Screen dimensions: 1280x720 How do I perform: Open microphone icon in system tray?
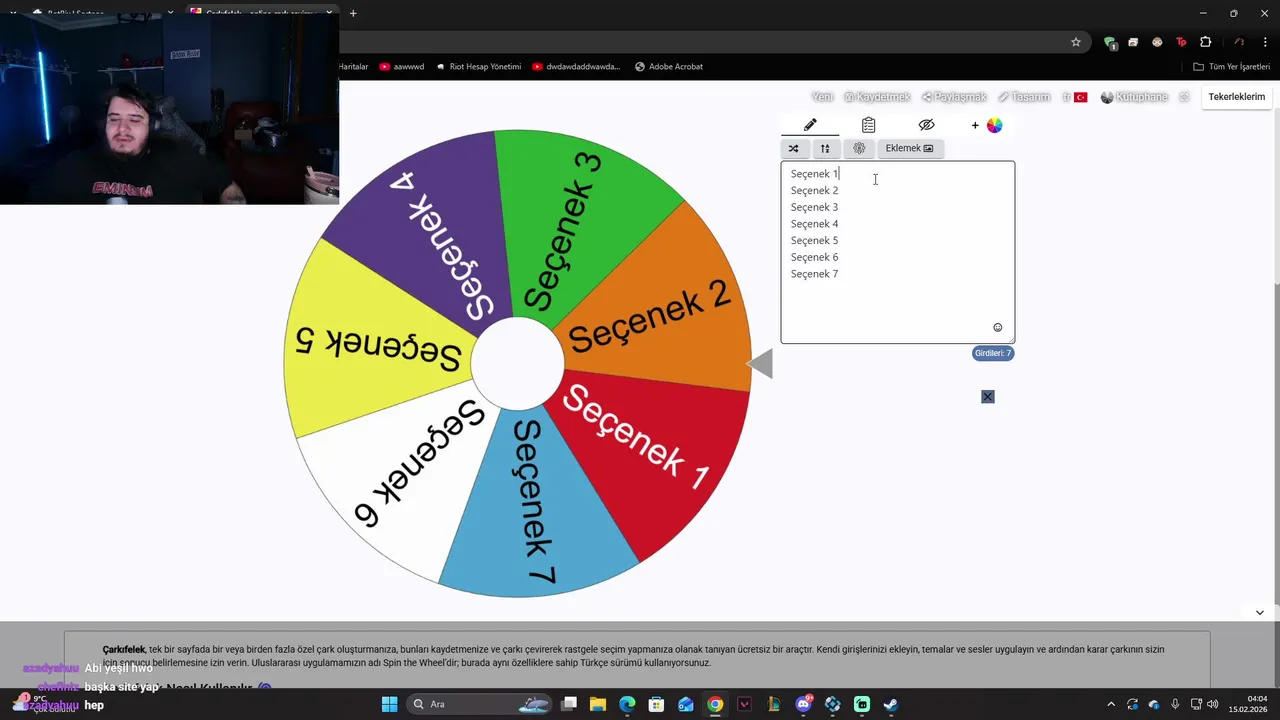pos(1175,704)
